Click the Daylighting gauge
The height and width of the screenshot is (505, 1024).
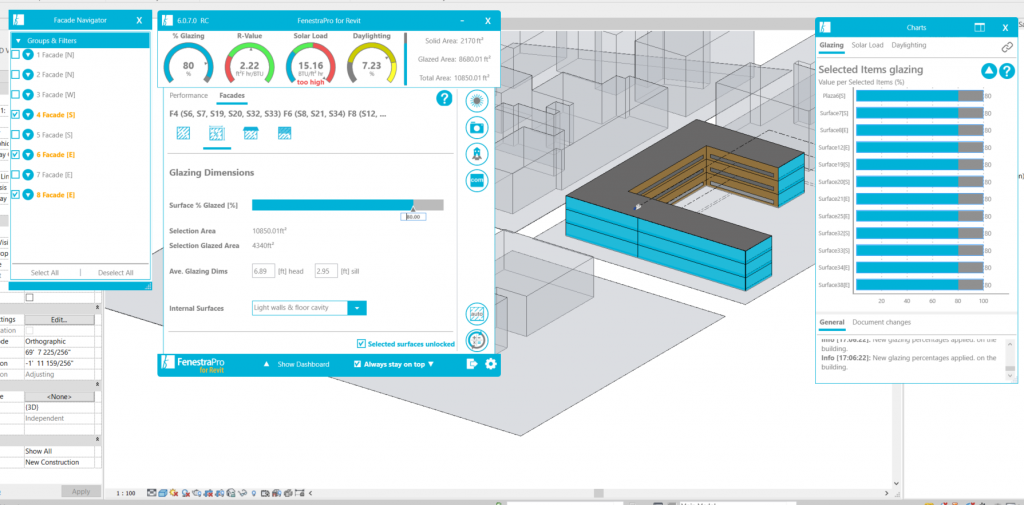[372, 63]
